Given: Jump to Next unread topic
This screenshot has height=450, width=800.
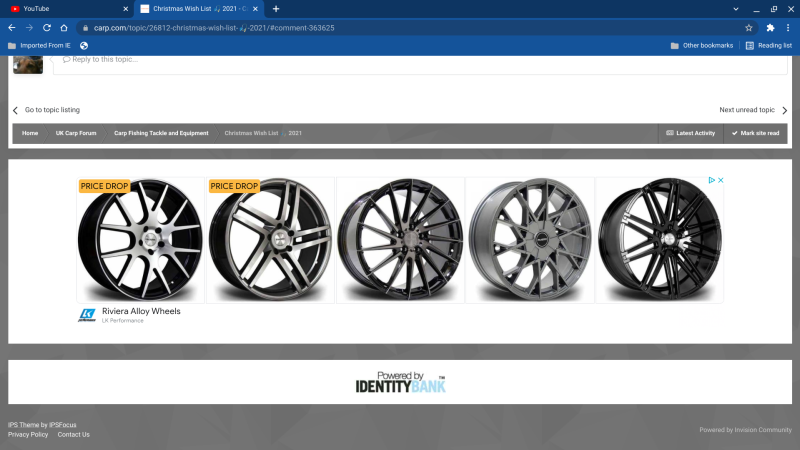Looking at the screenshot, I should (x=747, y=110).
